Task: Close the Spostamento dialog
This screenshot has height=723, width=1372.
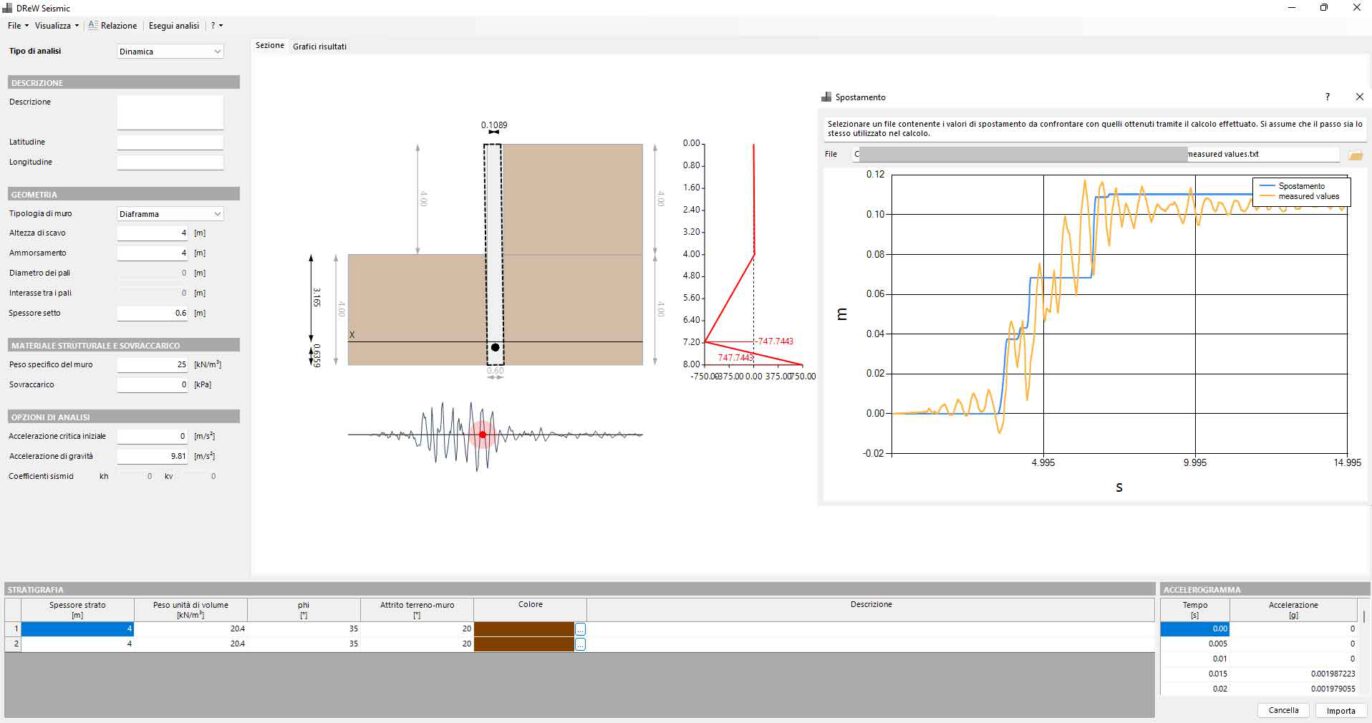Action: coord(1358,97)
